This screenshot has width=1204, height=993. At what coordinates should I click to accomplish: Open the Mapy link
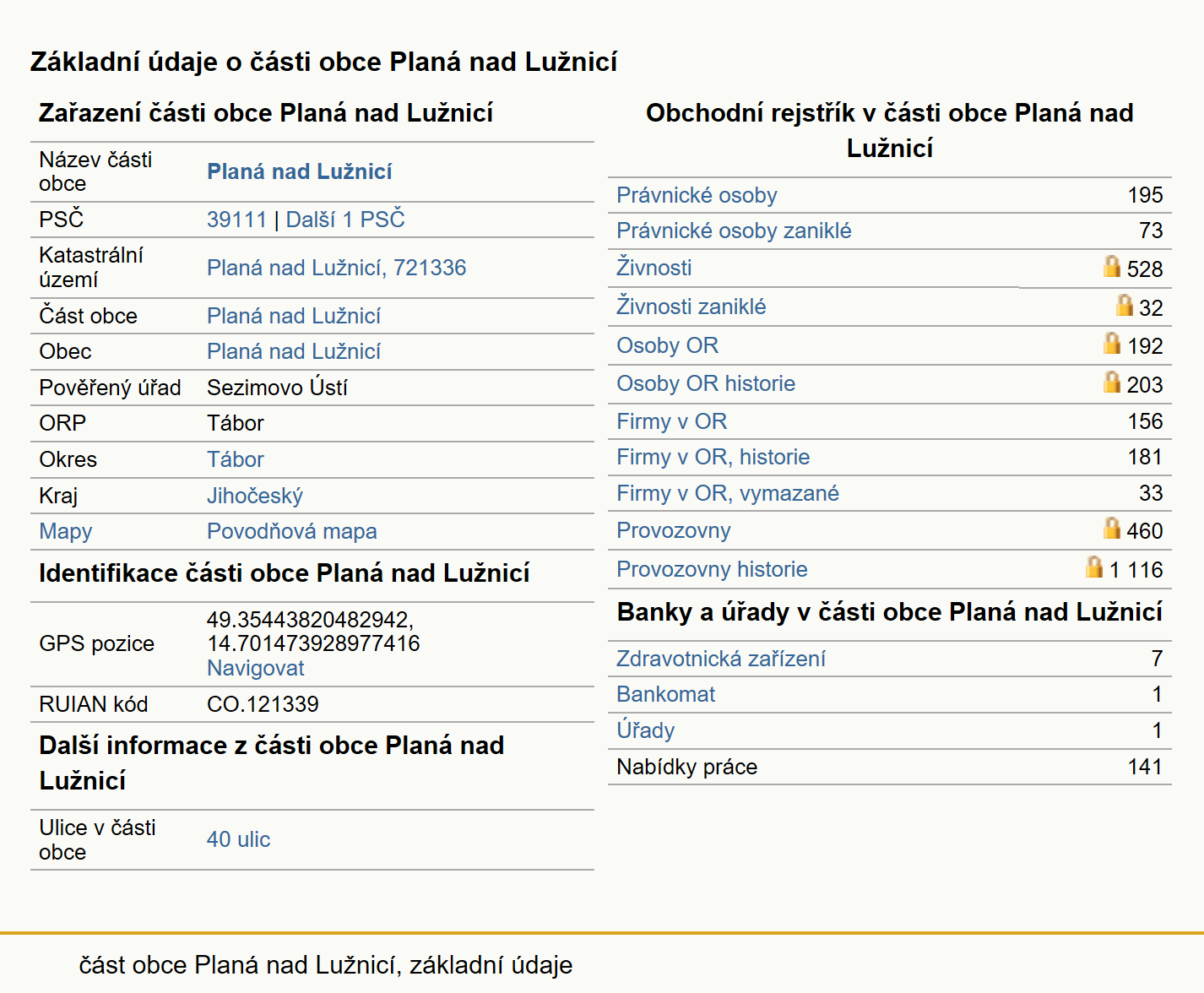[66, 531]
